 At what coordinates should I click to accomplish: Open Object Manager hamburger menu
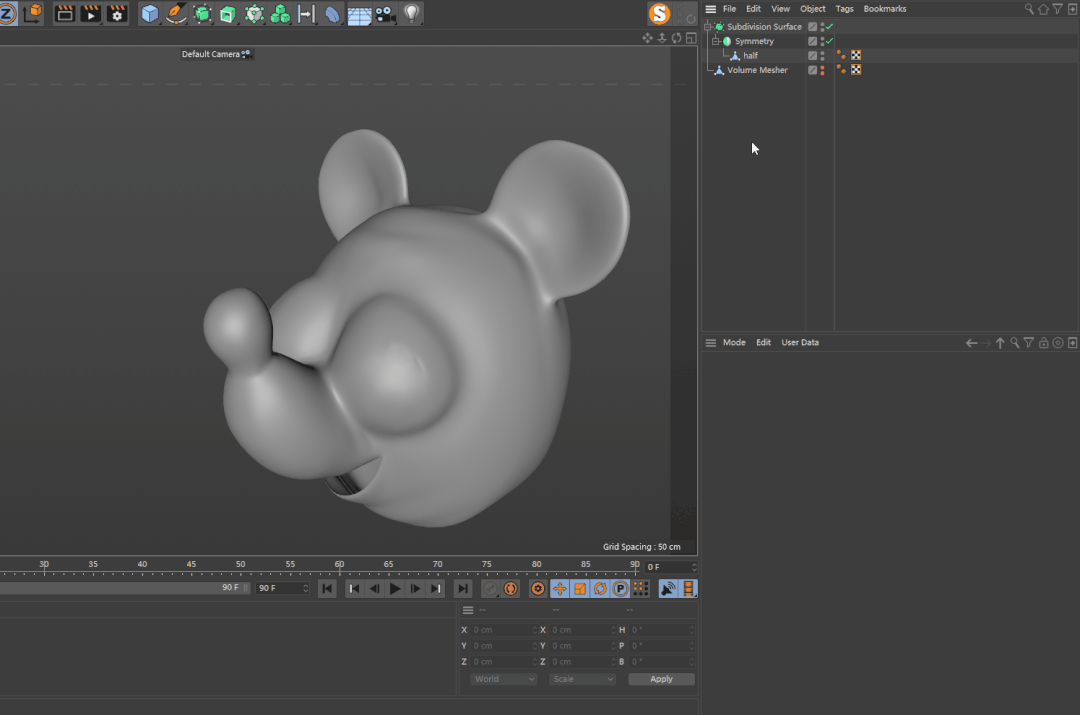711,9
